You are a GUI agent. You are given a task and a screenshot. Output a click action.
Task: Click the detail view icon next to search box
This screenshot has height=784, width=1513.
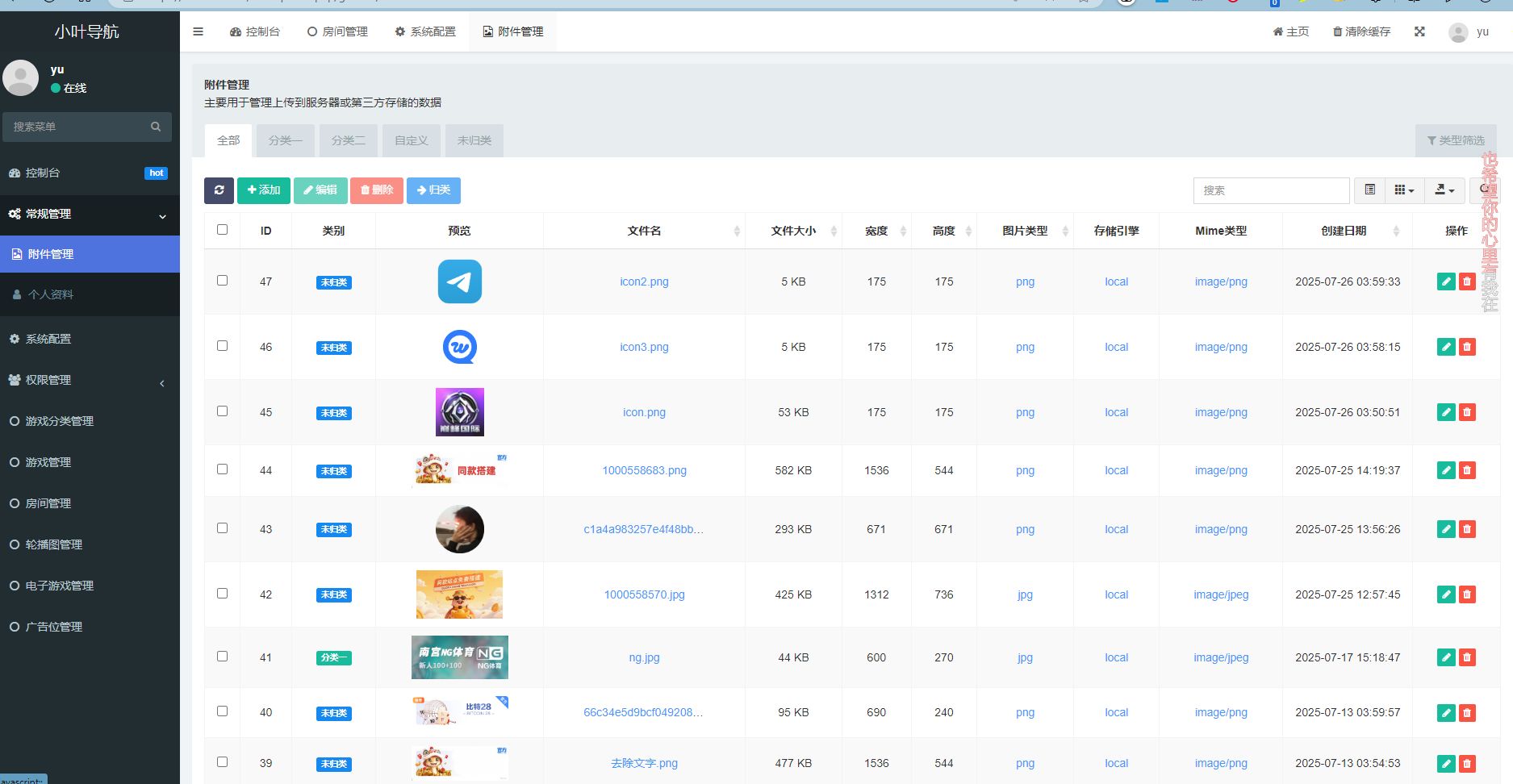[1369, 190]
